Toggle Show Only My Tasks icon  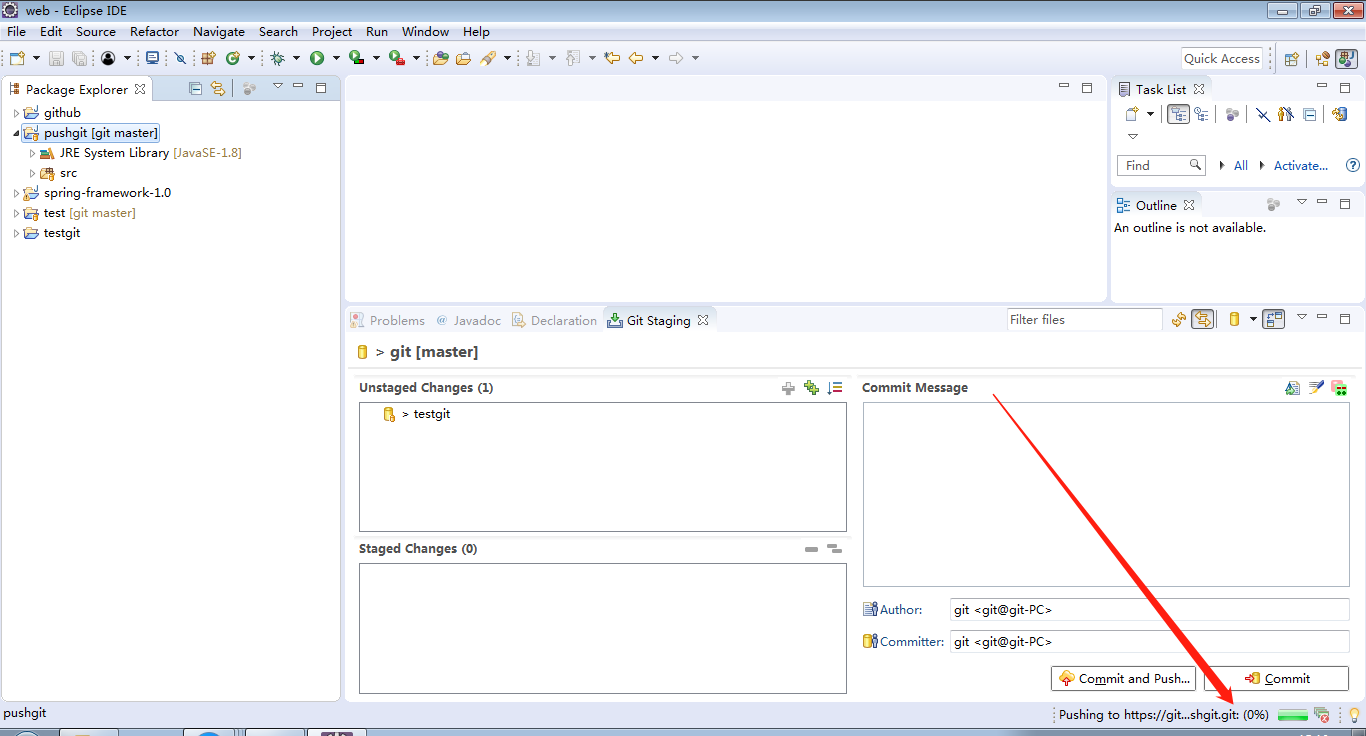1286,114
